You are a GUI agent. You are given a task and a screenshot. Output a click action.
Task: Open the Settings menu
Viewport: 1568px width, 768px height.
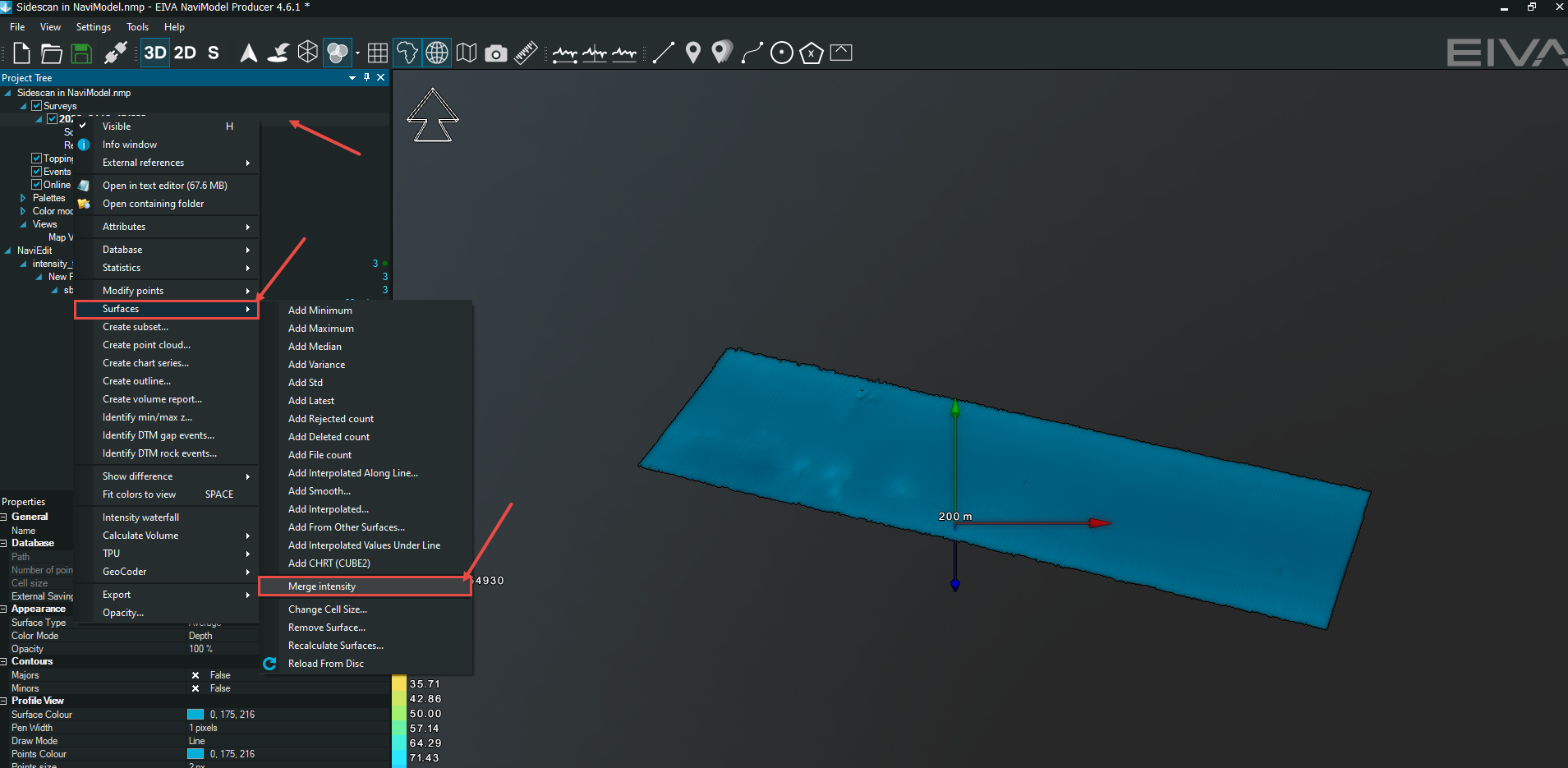tap(93, 27)
